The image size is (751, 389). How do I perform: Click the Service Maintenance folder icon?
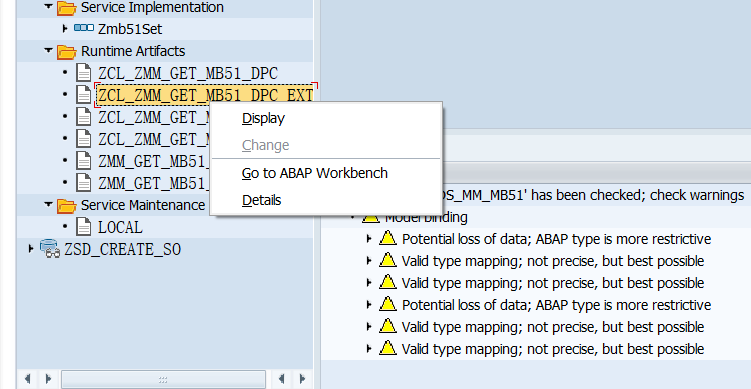pyautogui.click(x=67, y=206)
